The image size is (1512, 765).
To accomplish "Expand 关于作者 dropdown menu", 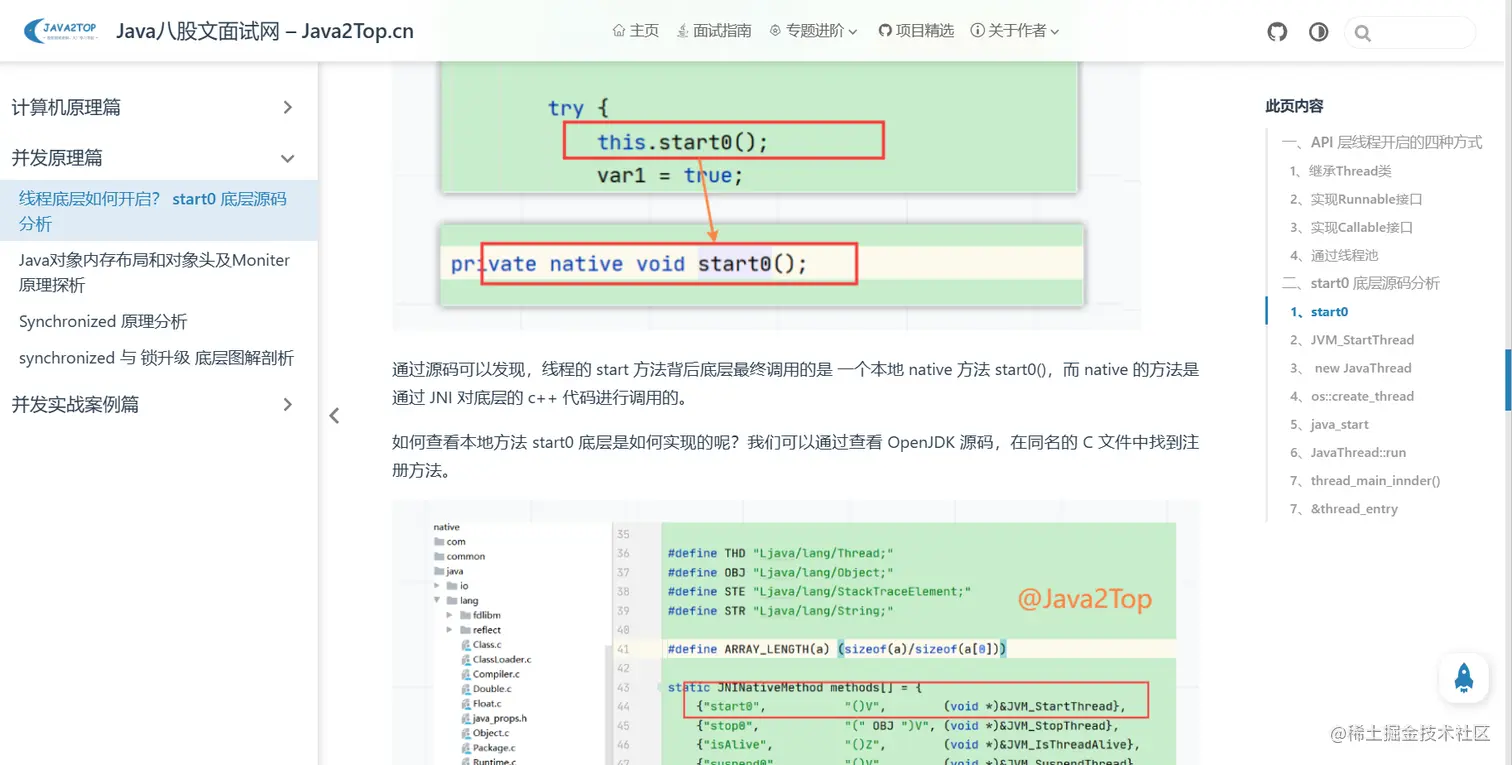I will [1015, 31].
